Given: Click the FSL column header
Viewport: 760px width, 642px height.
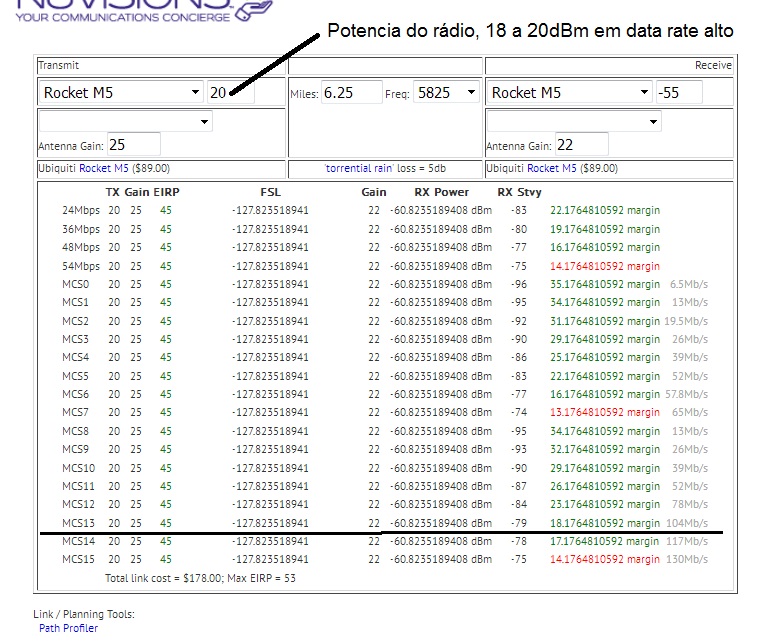Looking at the screenshot, I should pyautogui.click(x=270, y=192).
